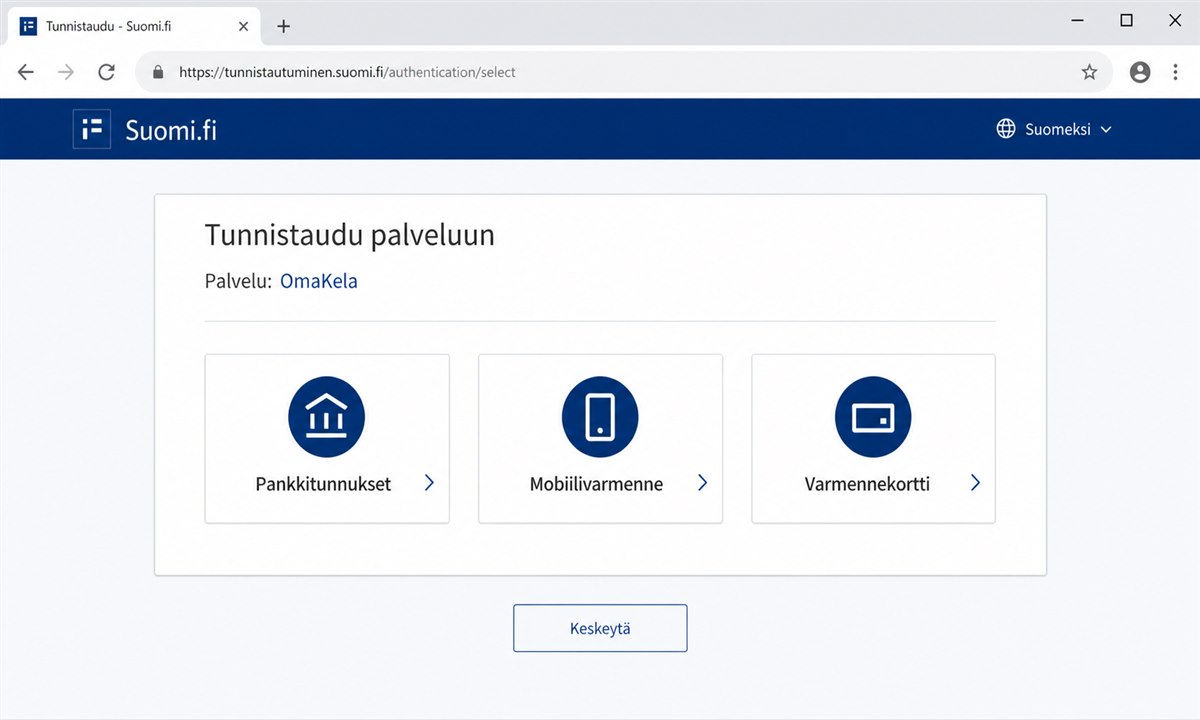This screenshot has width=1200, height=720.
Task: Choose Mobiilivarmenne label text
Action: pyautogui.click(x=596, y=484)
